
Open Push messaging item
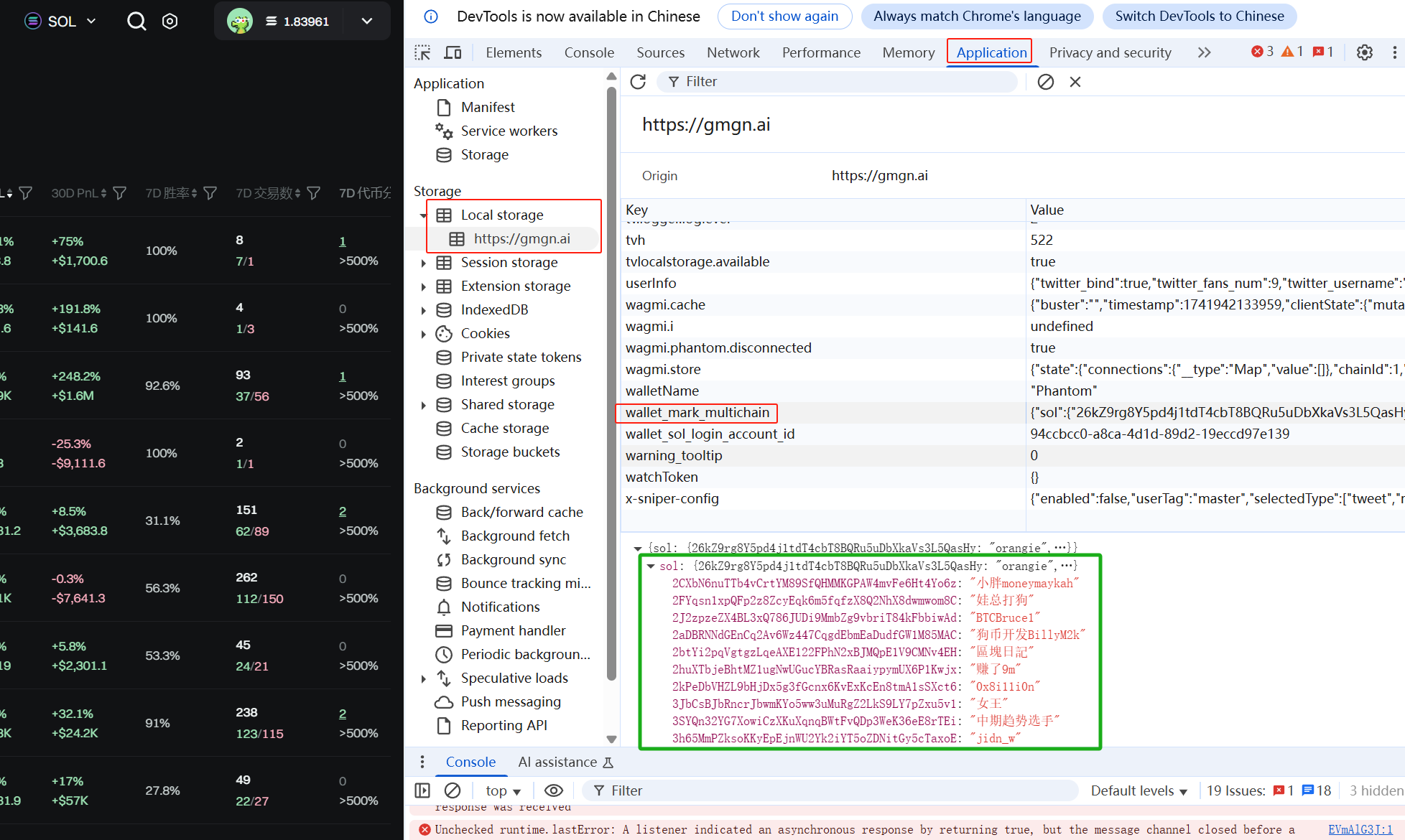click(511, 701)
